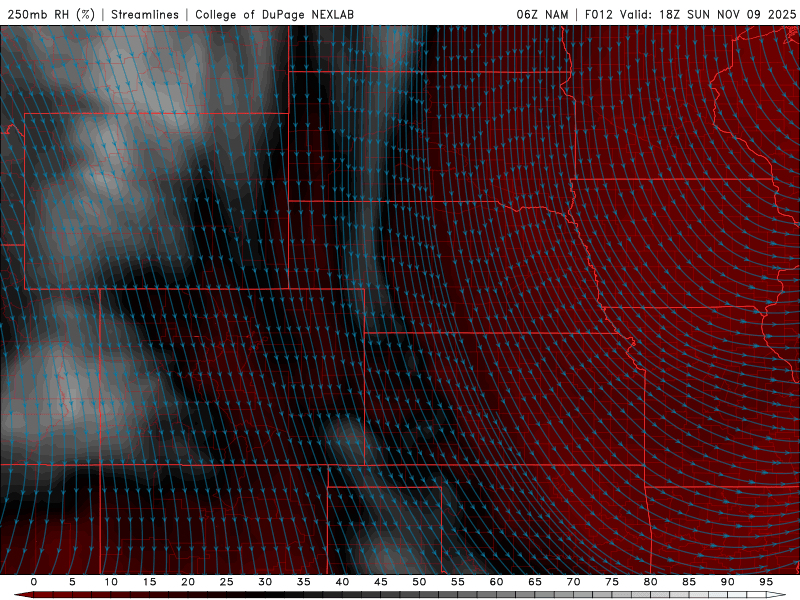Click the '75' value on the color scale
Image resolution: width=800 pixels, height=600 pixels.
612,582
